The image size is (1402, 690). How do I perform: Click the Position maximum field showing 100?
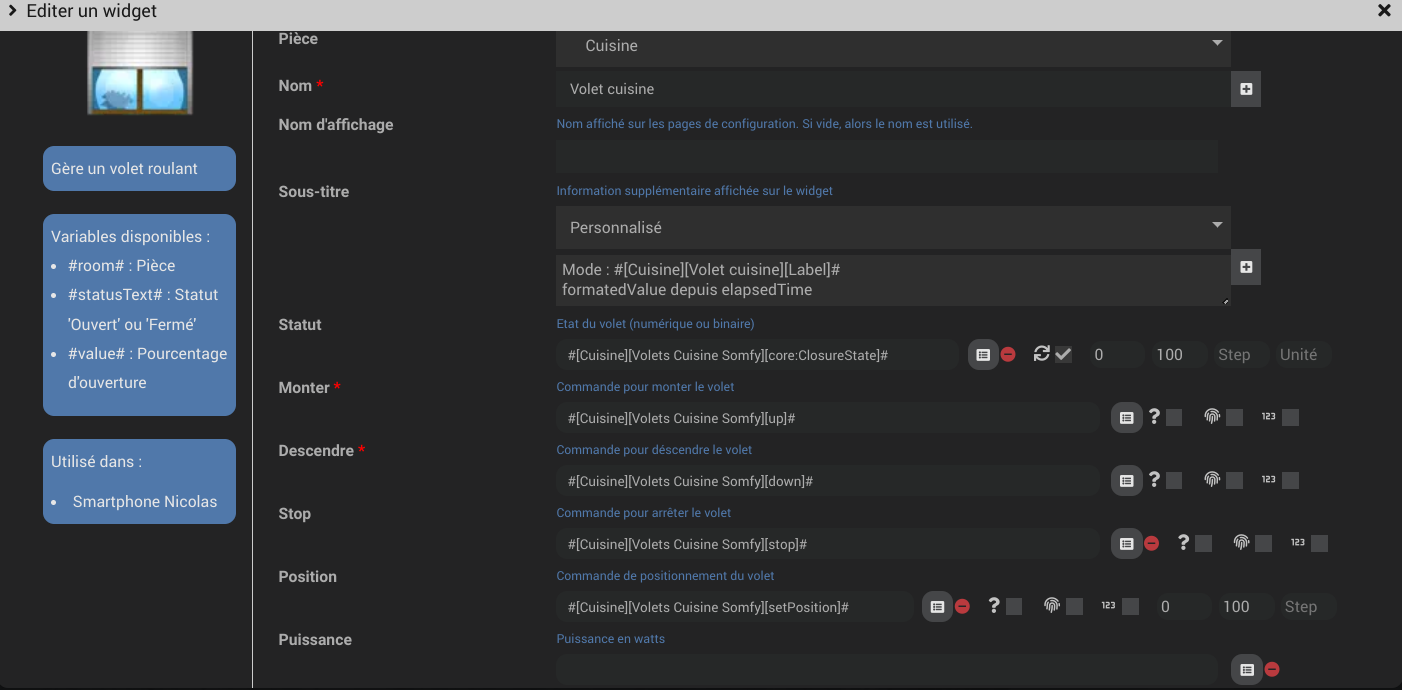tap(1245, 607)
